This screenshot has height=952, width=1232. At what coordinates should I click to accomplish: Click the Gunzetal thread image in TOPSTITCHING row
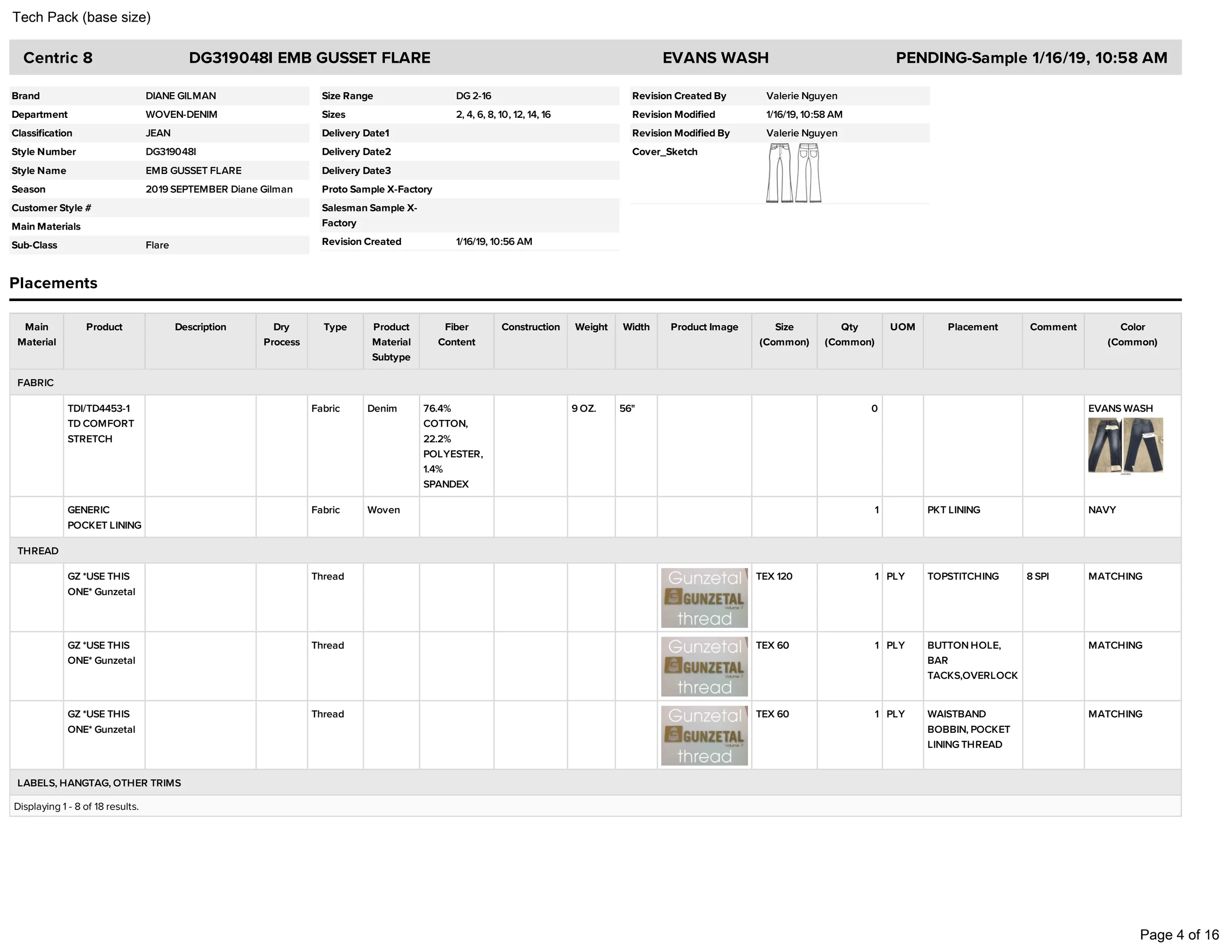coord(705,598)
